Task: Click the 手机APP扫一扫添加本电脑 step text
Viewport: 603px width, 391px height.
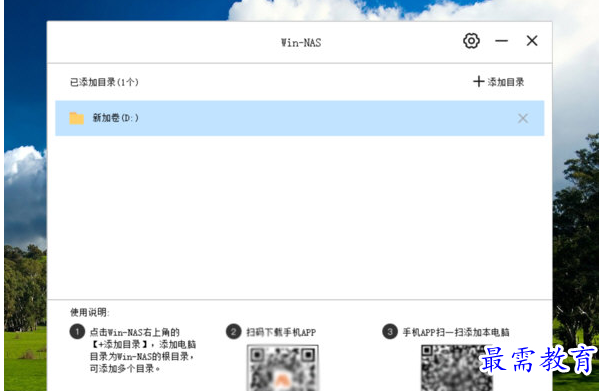Action: tap(456, 332)
